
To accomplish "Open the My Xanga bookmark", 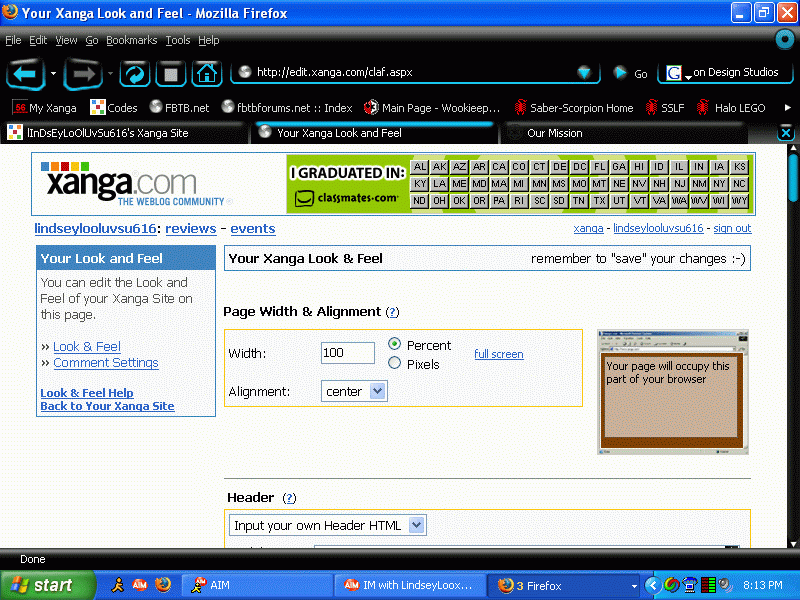I will (x=44, y=108).
